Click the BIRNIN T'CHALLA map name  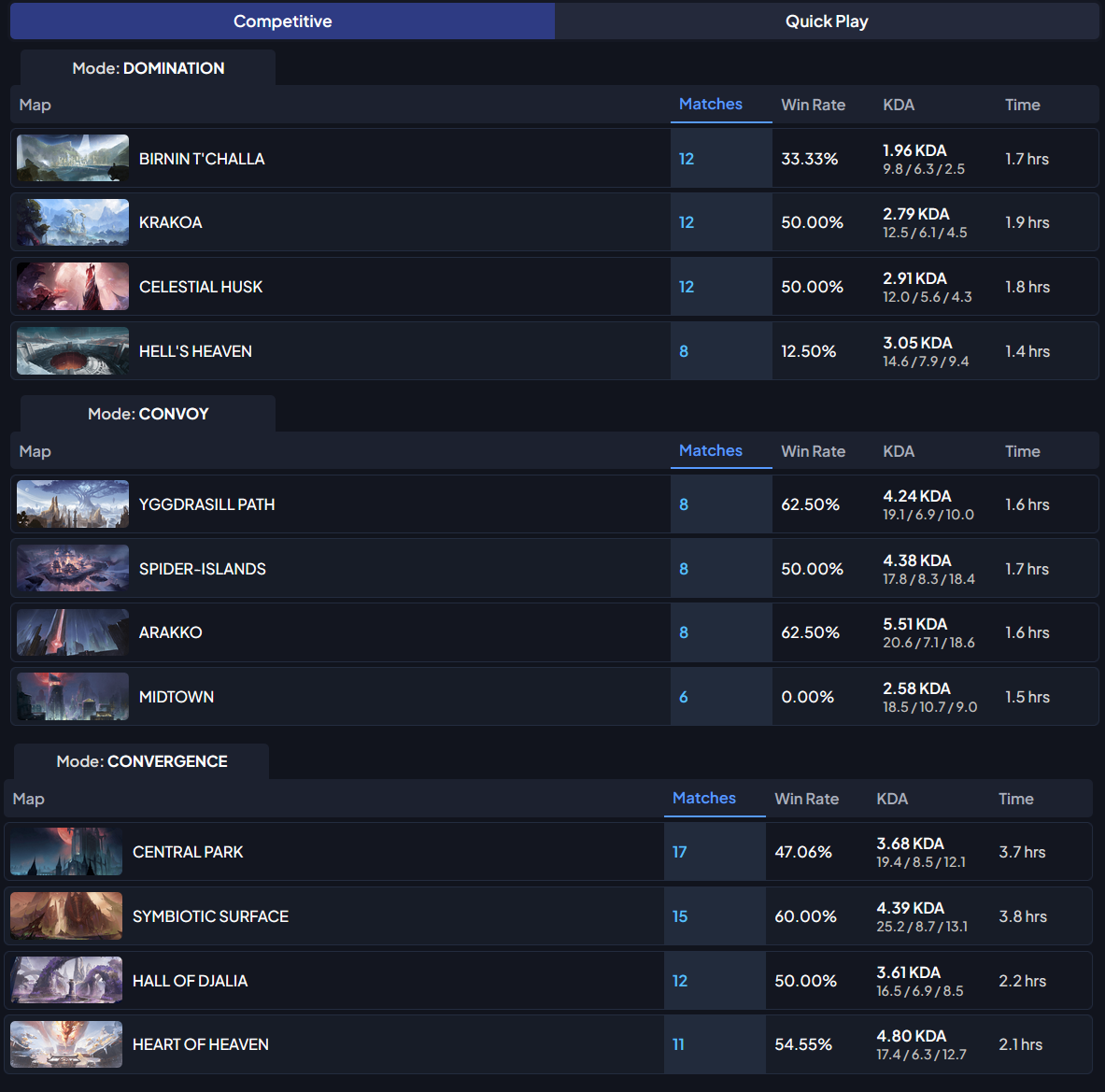202,159
